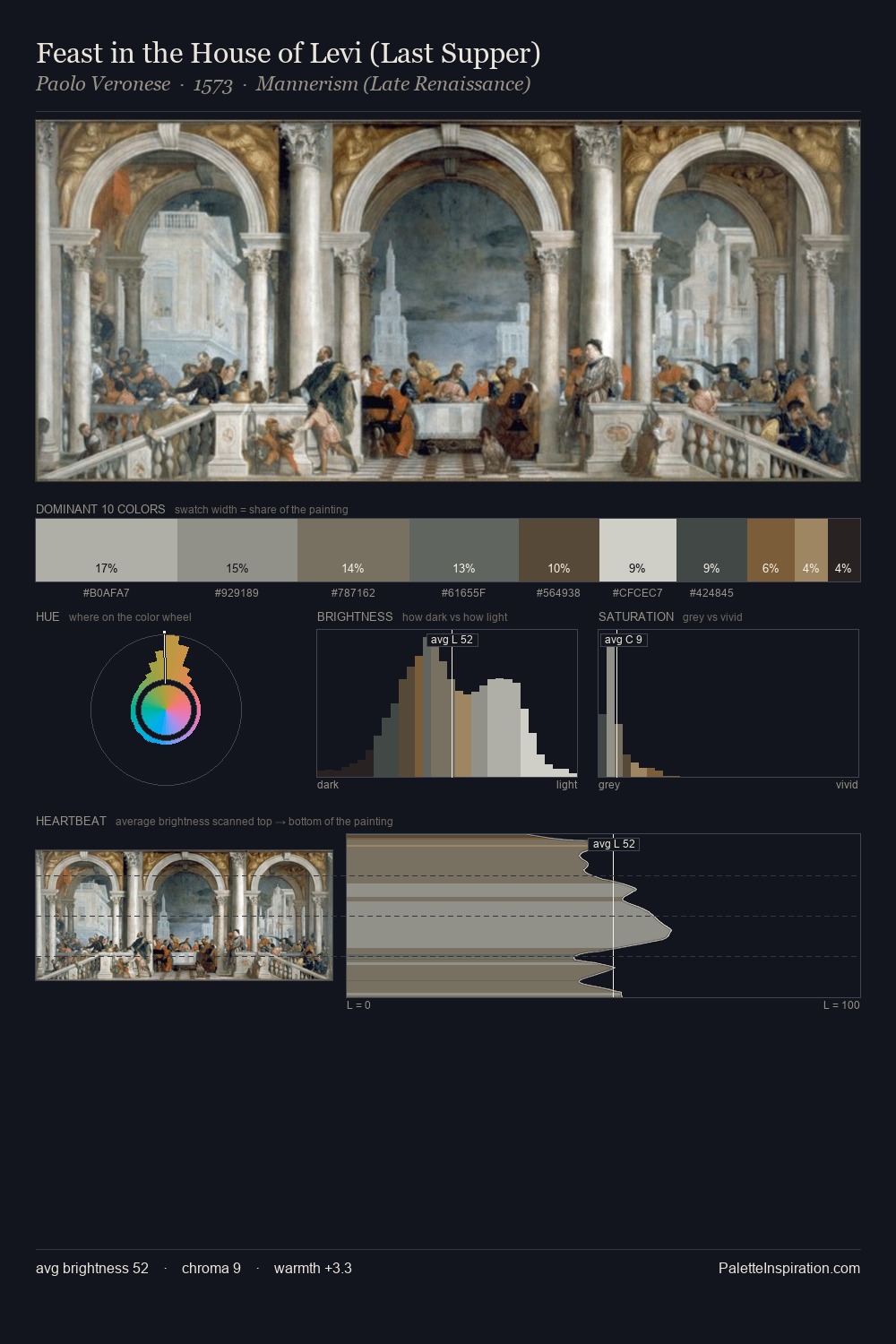Choose the dark 9% swatch #424845

pos(711,550)
